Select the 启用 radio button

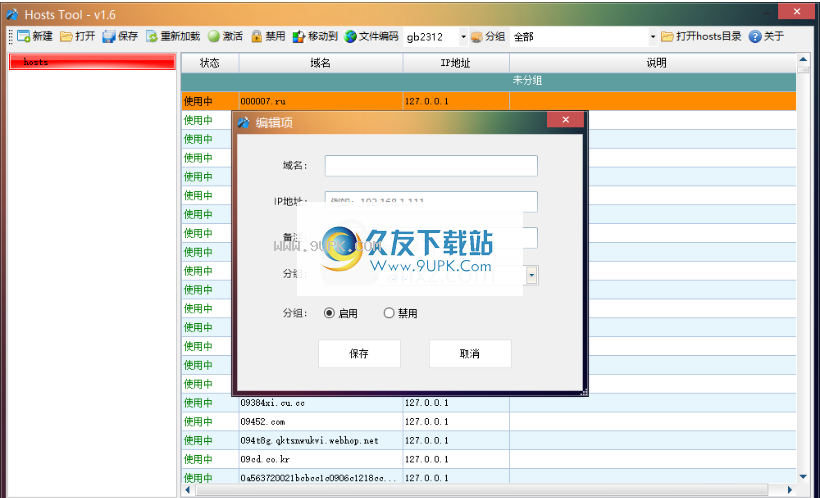(x=329, y=313)
